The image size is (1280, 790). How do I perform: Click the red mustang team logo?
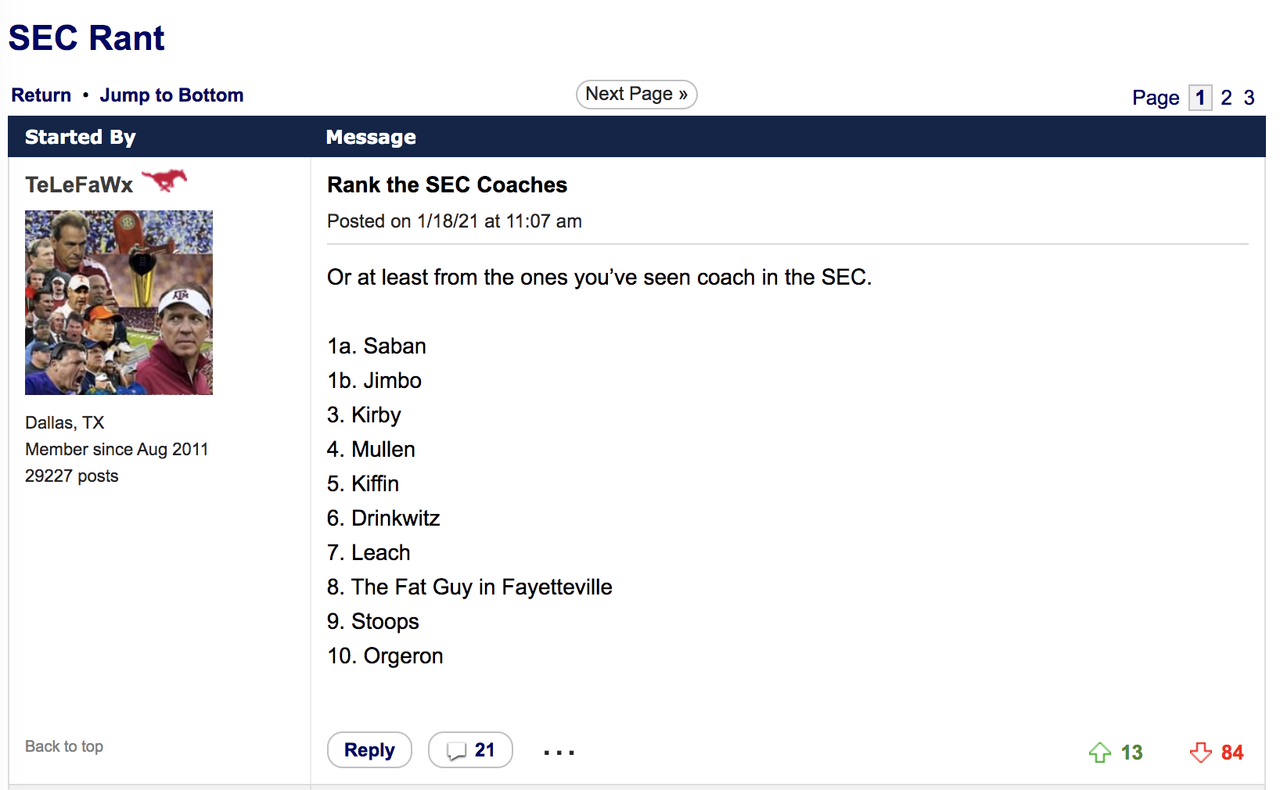[x=164, y=182]
